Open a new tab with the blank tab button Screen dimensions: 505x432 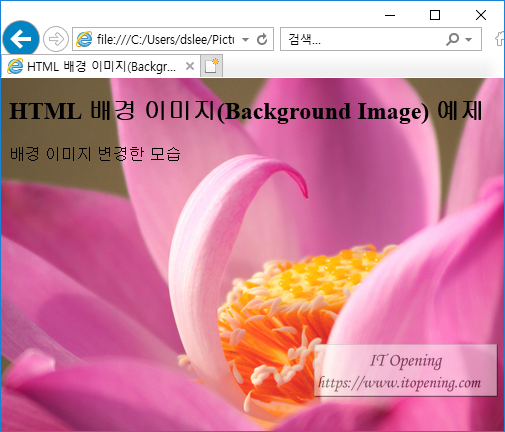(x=211, y=66)
